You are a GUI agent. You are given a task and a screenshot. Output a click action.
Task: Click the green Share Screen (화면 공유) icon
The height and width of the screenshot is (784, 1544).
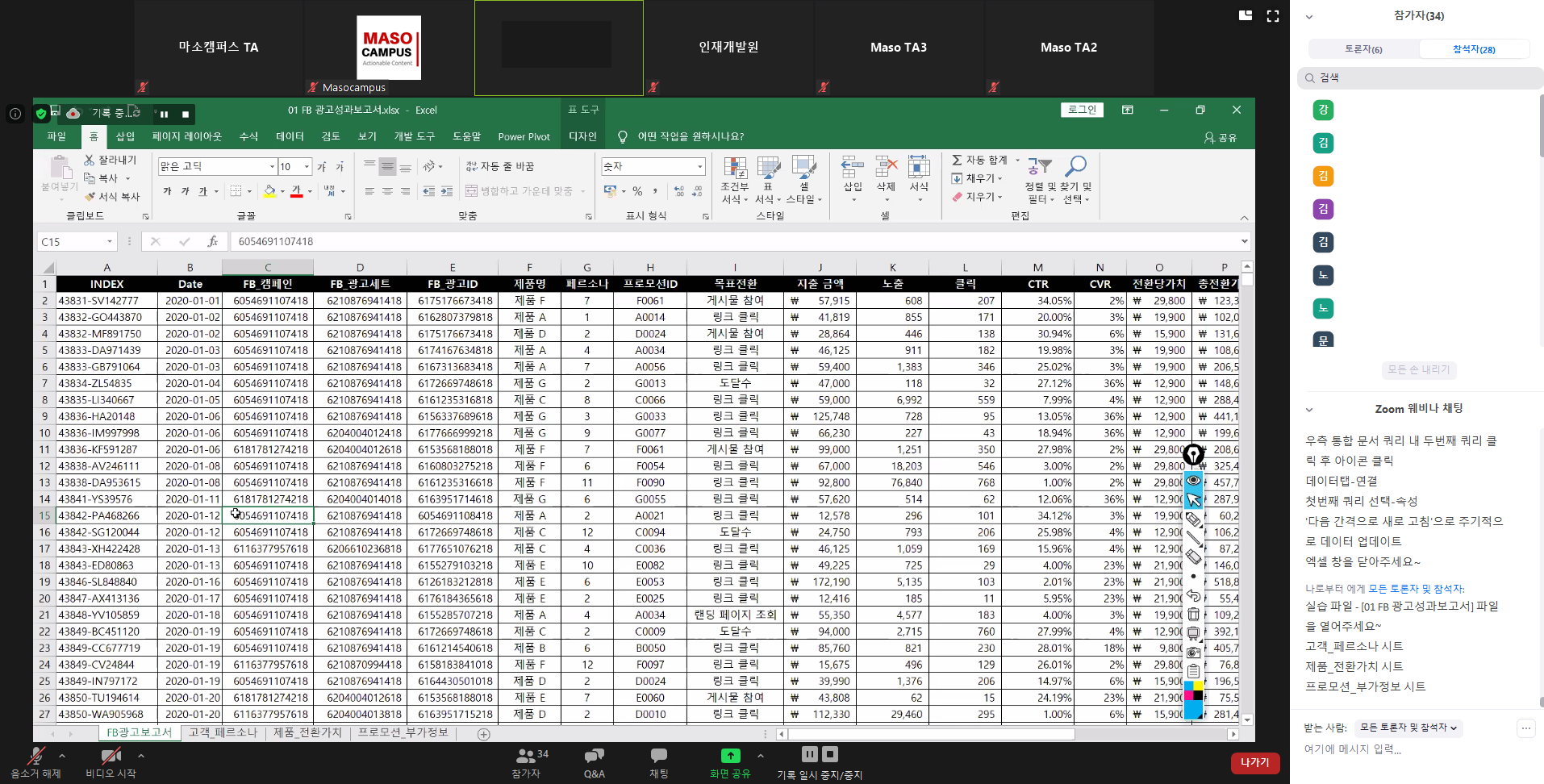[729, 756]
